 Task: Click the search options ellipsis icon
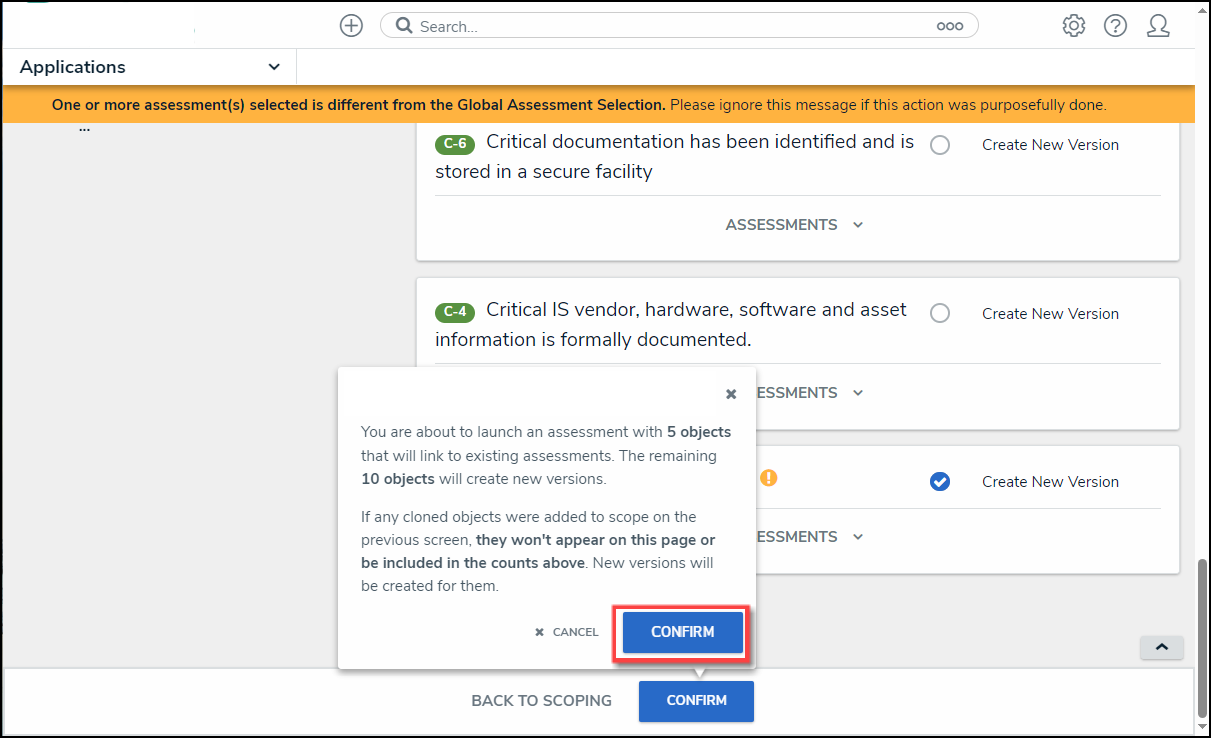(949, 27)
